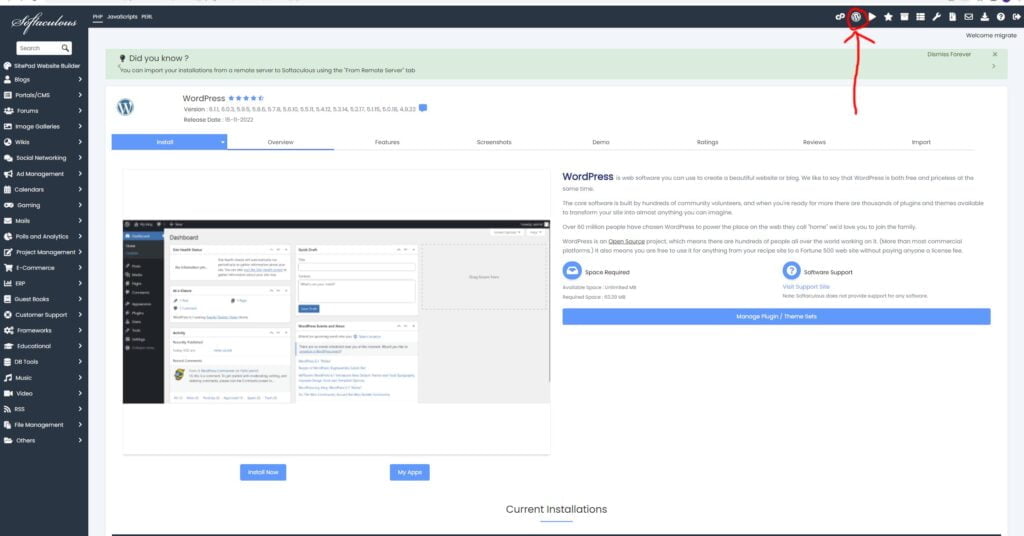Open settings via the wrench icon

(936, 17)
